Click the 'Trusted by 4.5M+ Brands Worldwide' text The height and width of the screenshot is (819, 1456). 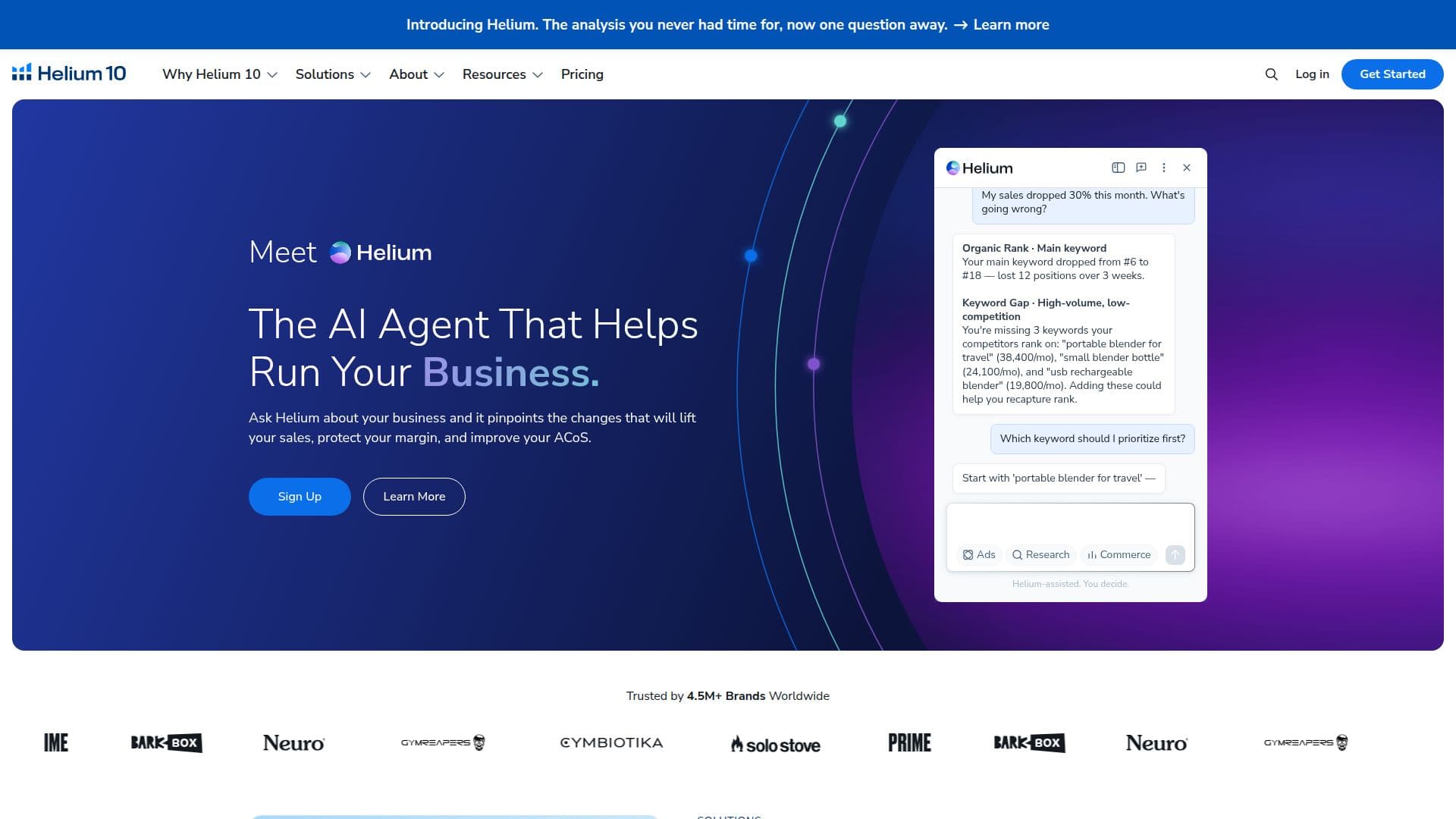tap(728, 696)
